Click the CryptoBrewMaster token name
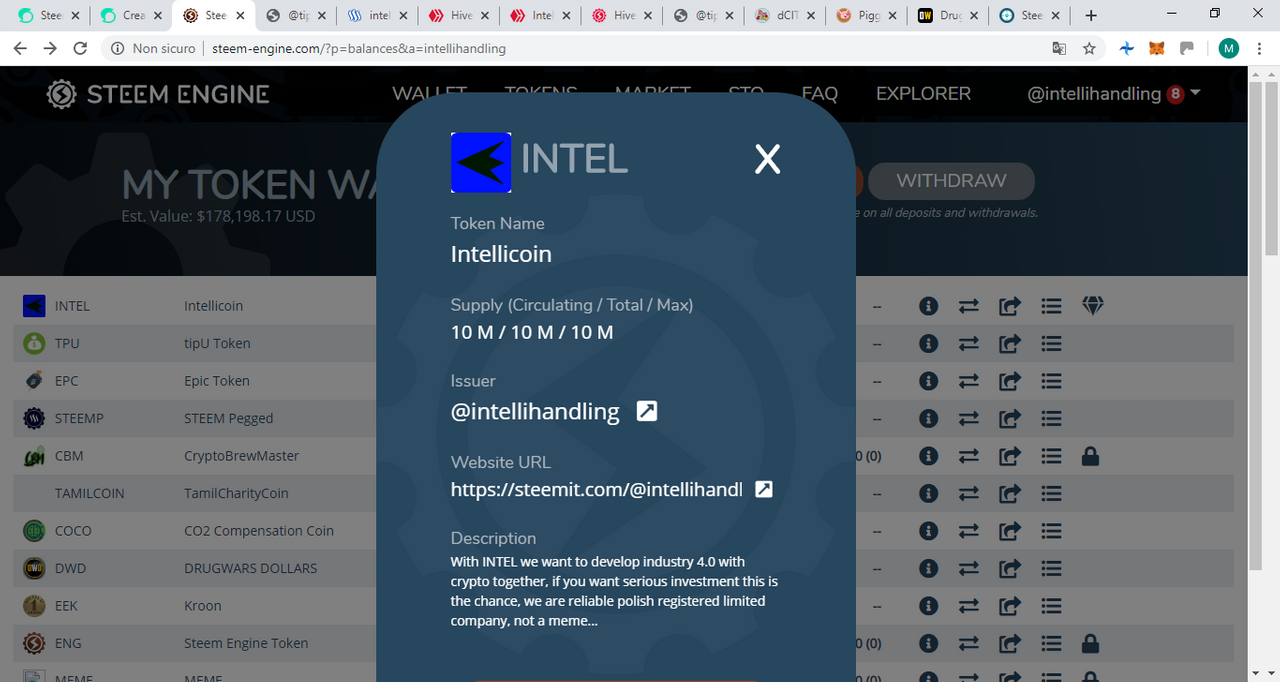Viewport: 1280px width, 682px height. (x=242, y=456)
